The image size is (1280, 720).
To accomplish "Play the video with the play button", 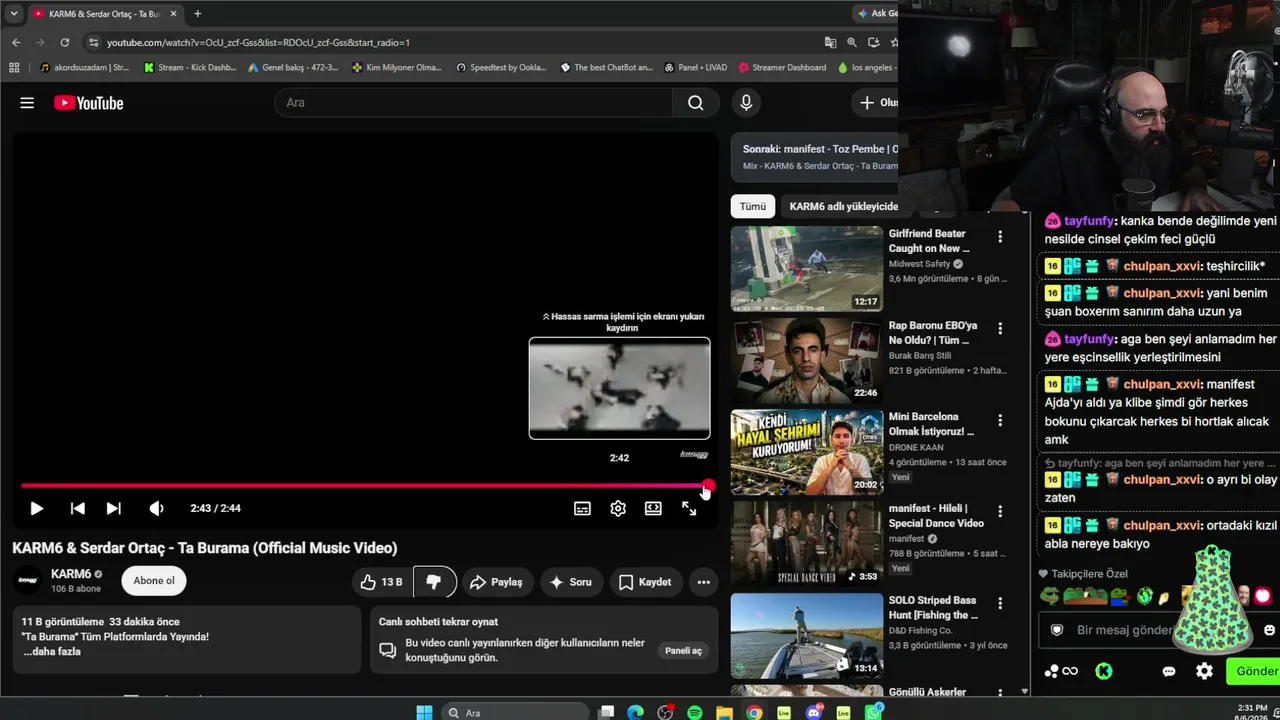I will click(36, 508).
